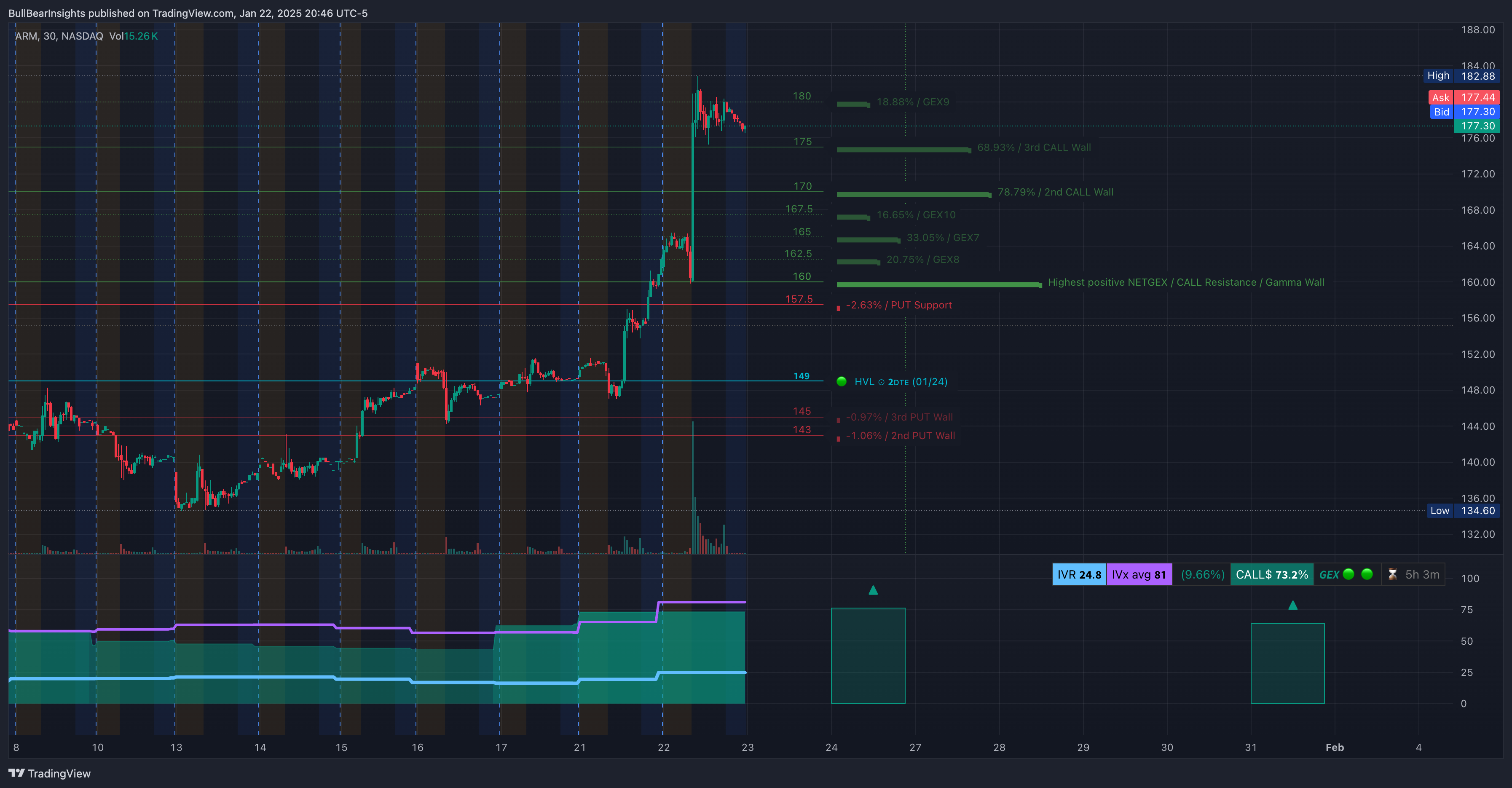Select the ARM, 30, NASDAQ symbol label
The width and height of the screenshot is (1512, 788).
click(x=59, y=36)
